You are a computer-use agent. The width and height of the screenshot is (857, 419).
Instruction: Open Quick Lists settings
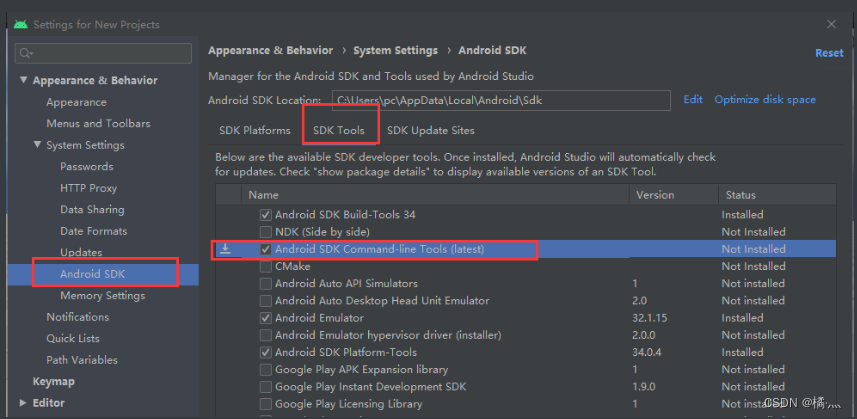[x=73, y=339]
